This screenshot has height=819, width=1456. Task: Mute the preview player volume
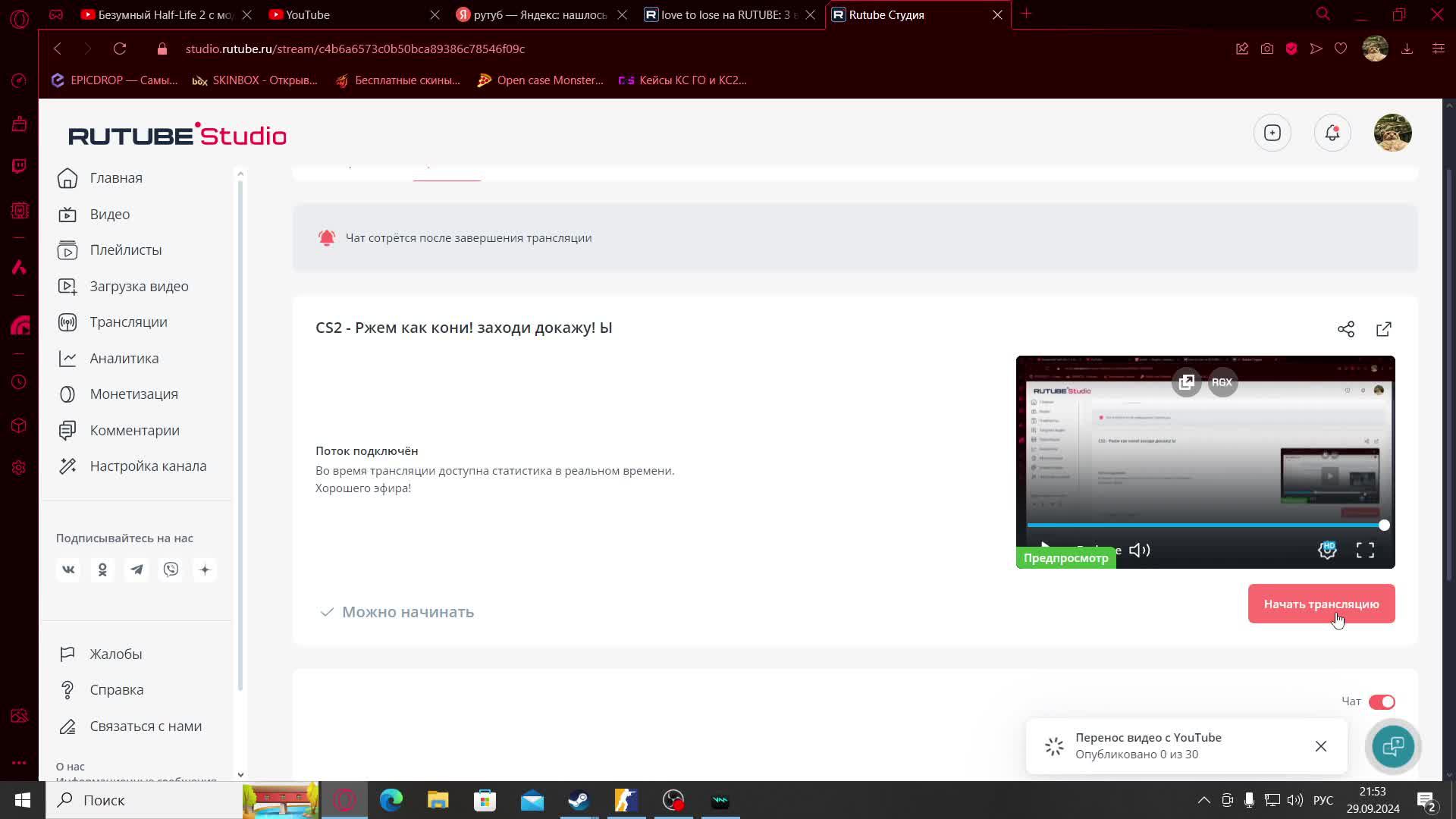point(1139,550)
